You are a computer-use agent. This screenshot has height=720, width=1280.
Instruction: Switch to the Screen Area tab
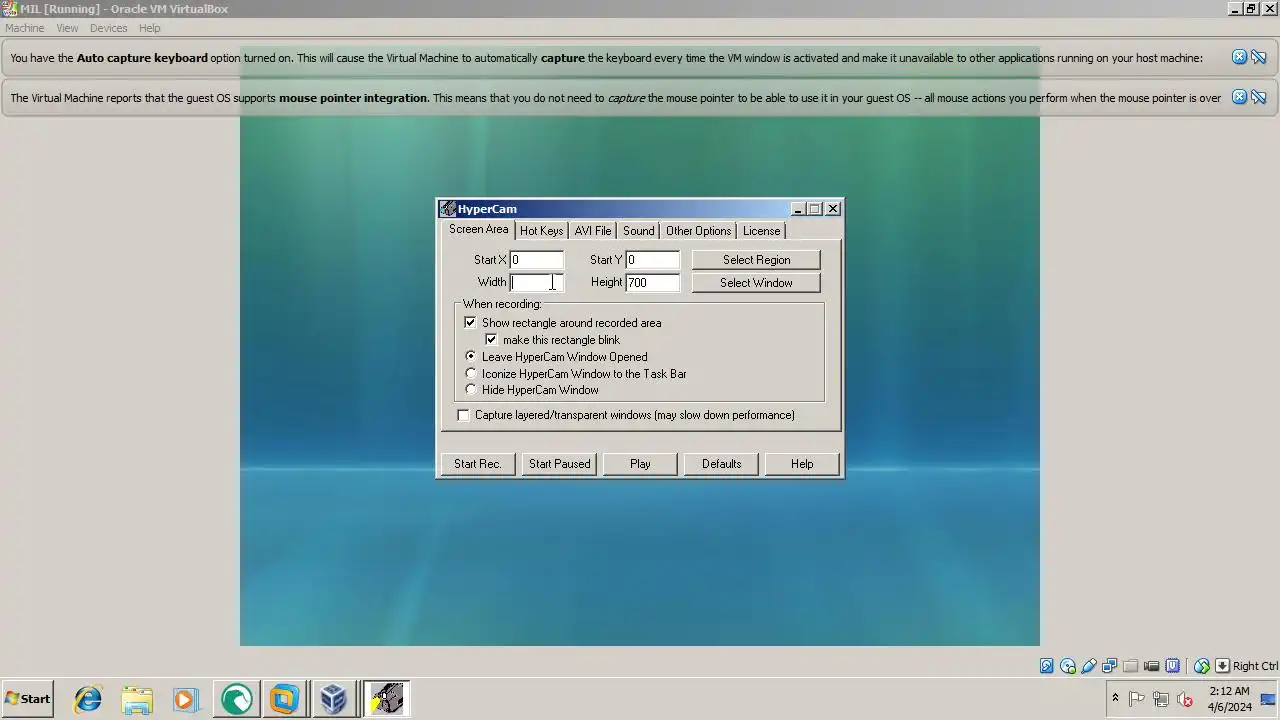[478, 229]
